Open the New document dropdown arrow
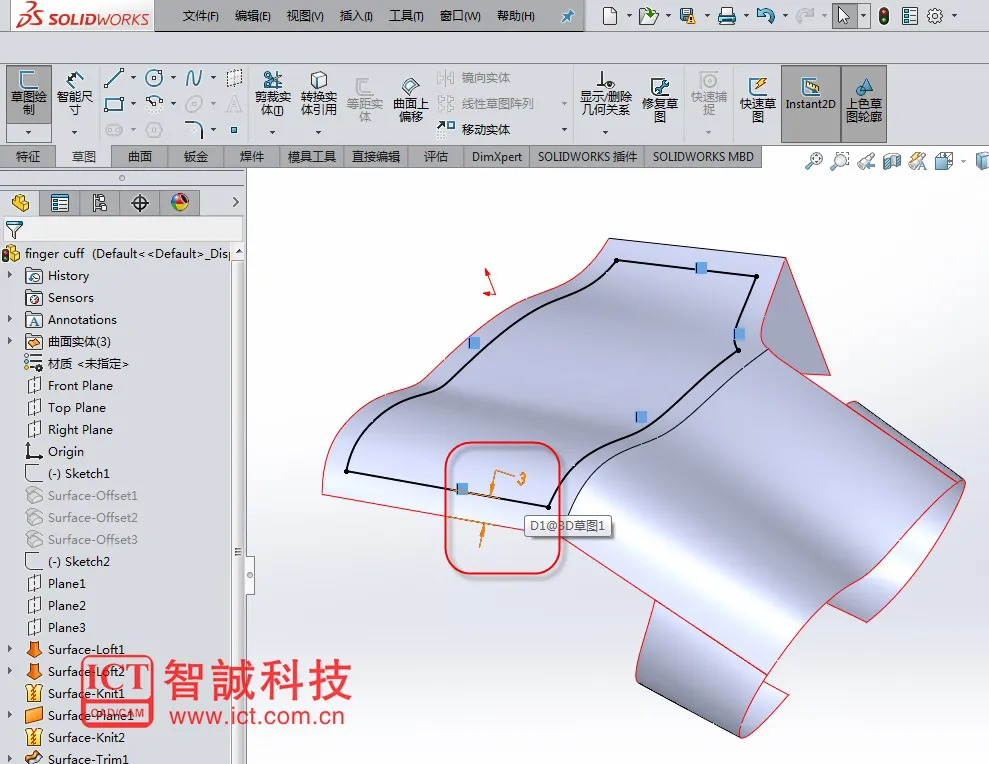 tap(629, 16)
